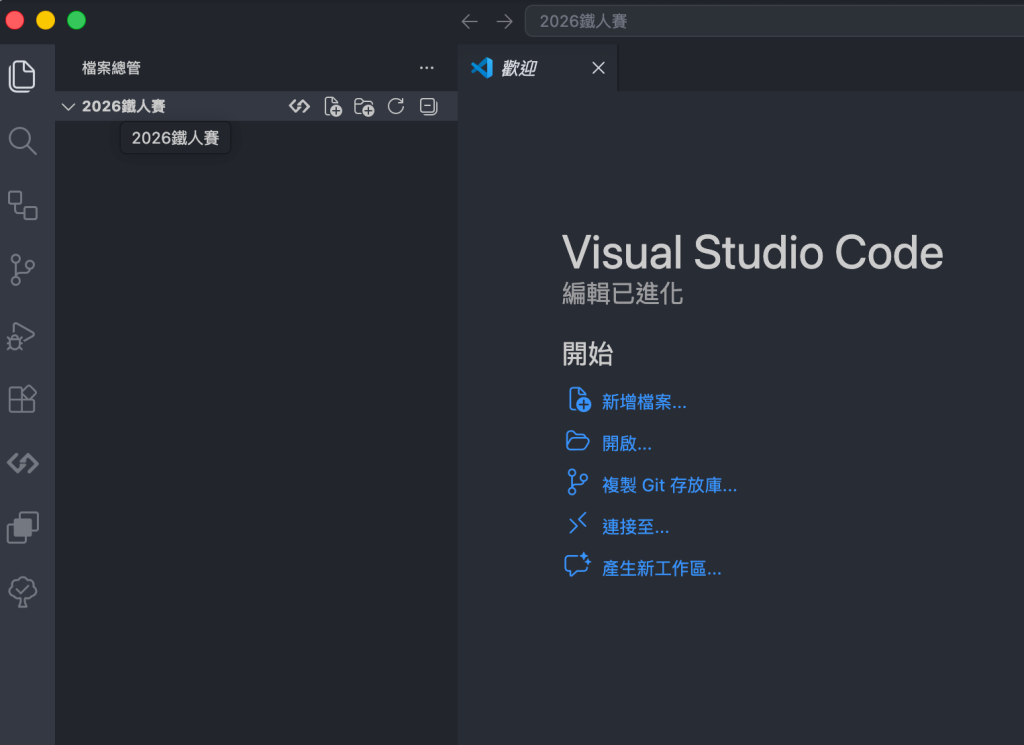Click the code arrows icon in folder header
This screenshot has height=745, width=1024.
point(299,106)
